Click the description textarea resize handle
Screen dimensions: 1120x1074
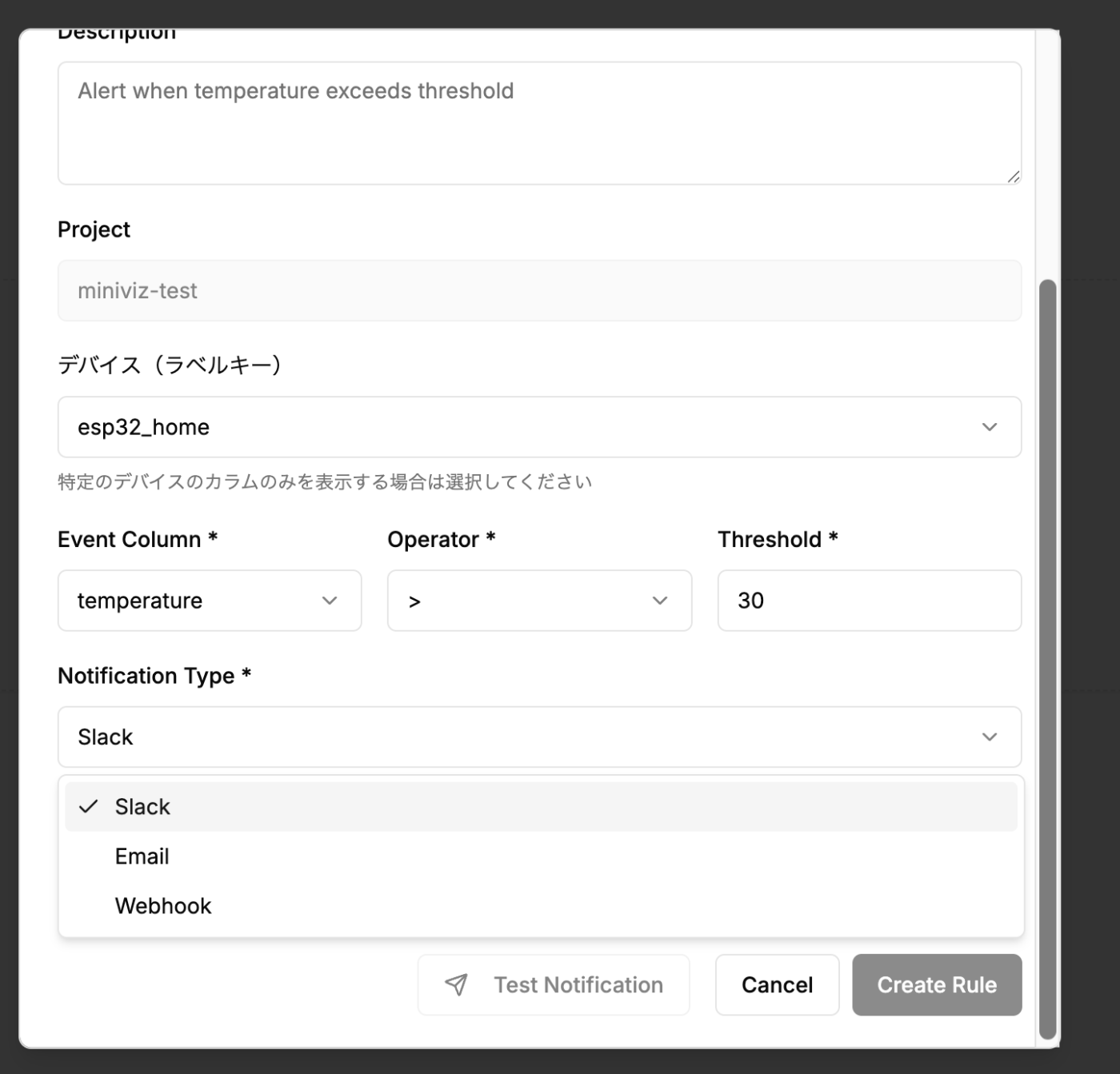click(1014, 177)
